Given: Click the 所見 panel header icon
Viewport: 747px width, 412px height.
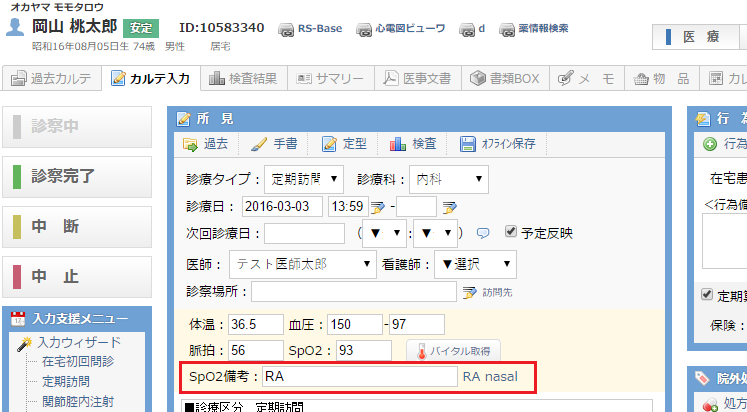Looking at the screenshot, I should [183, 119].
